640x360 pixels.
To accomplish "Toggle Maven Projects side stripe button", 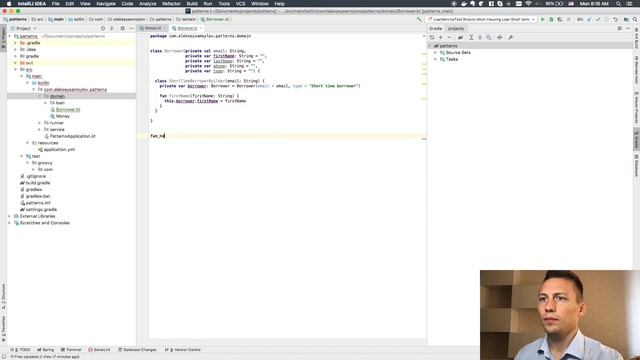I will 636,108.
